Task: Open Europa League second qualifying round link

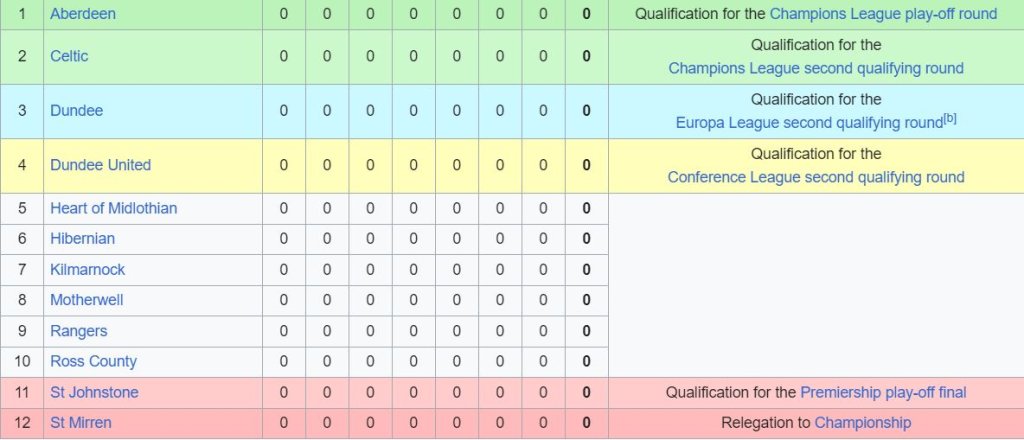Action: click(807, 123)
